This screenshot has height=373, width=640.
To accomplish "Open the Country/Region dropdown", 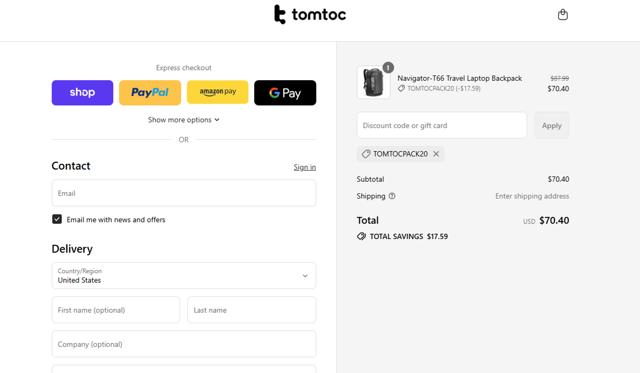I will coord(184,275).
